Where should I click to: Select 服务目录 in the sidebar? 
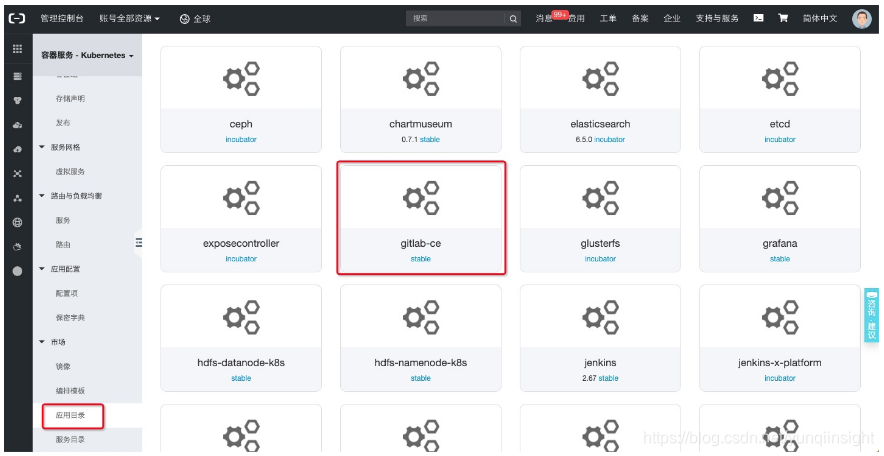(70, 440)
